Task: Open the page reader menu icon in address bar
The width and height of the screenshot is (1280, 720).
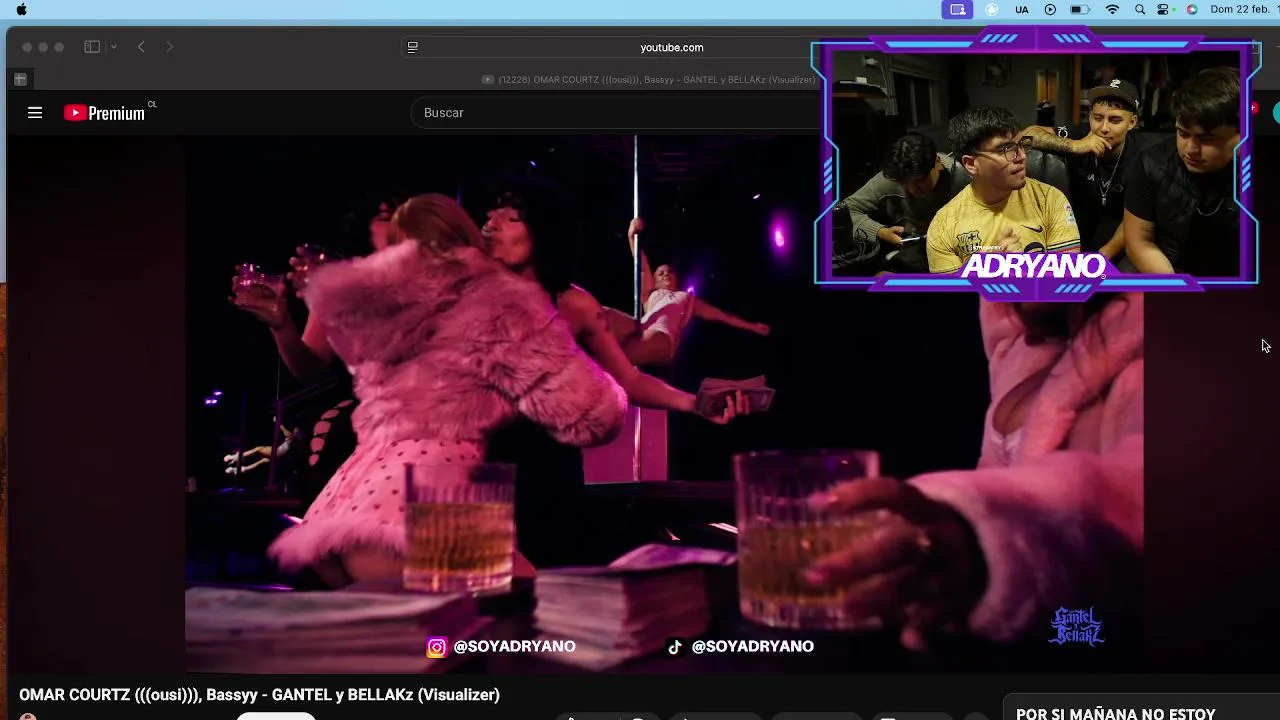Action: 412,47
